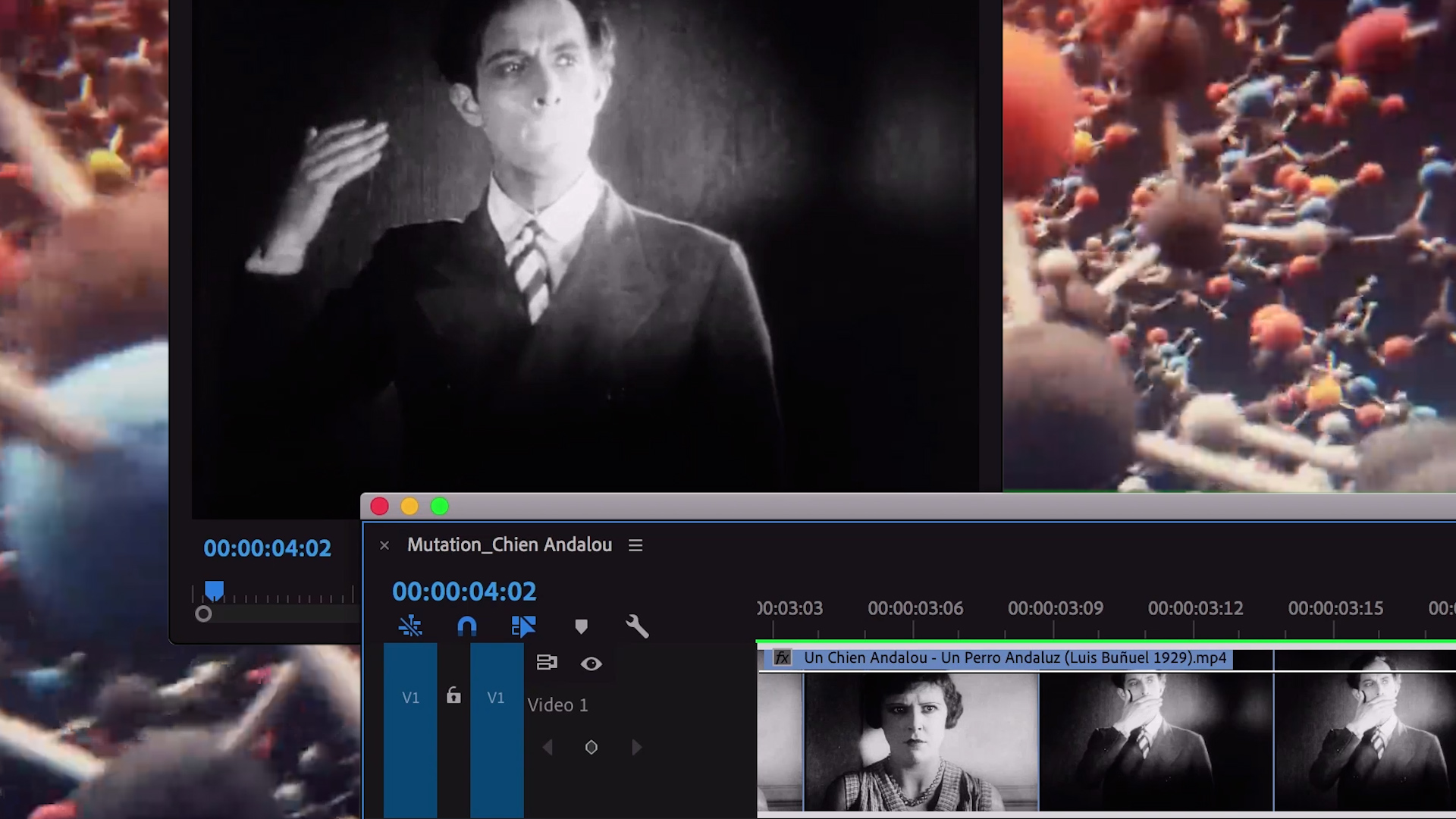
Task: Click the ruler at 00:00:03:15
Action: pos(1335,608)
